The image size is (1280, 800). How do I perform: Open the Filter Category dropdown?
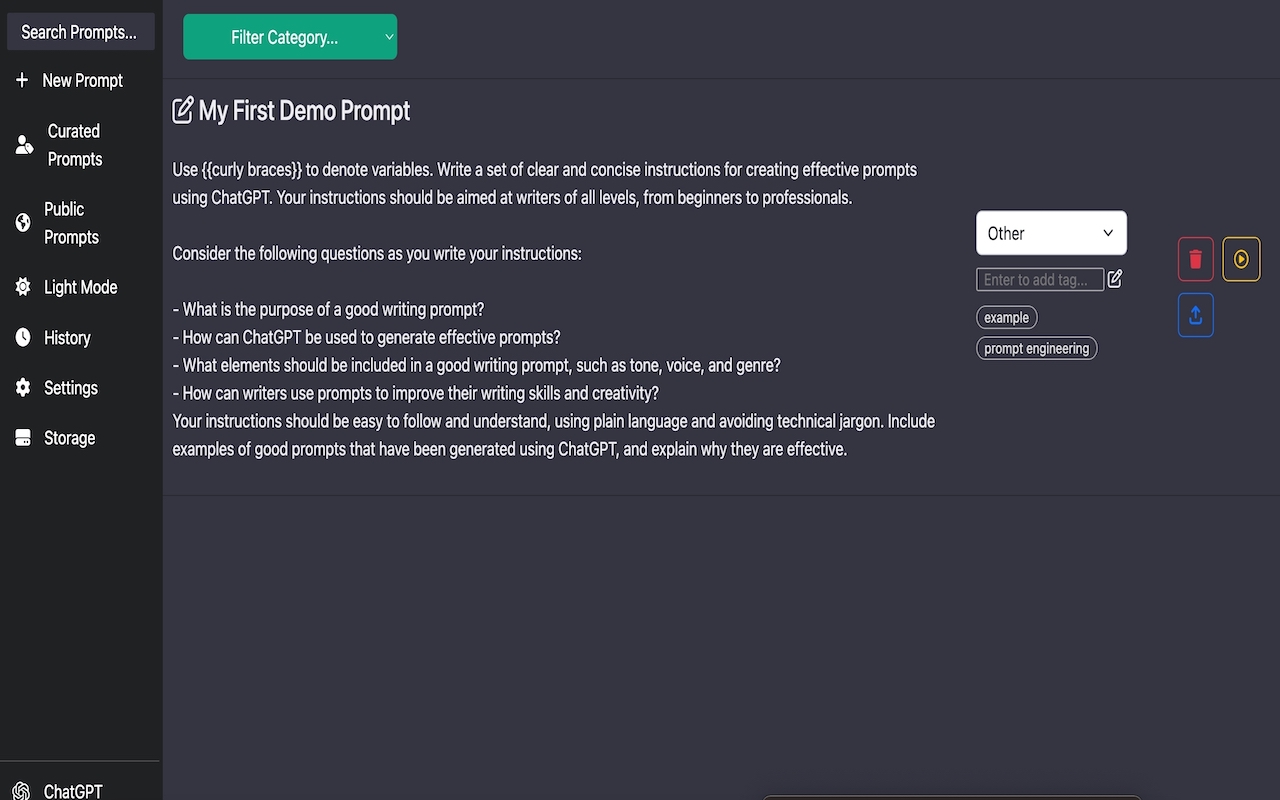290,37
